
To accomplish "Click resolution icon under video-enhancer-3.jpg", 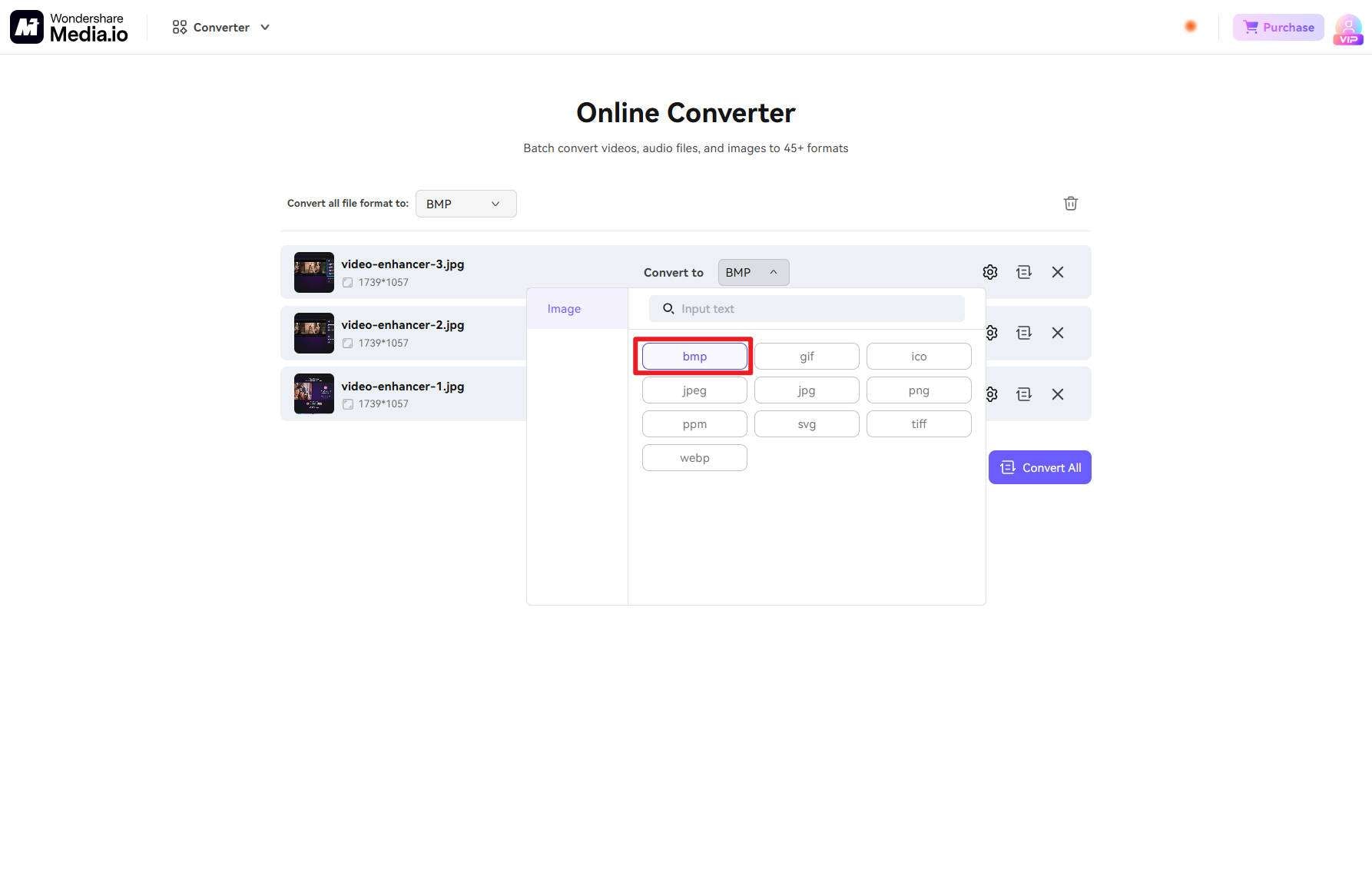I will [x=348, y=282].
